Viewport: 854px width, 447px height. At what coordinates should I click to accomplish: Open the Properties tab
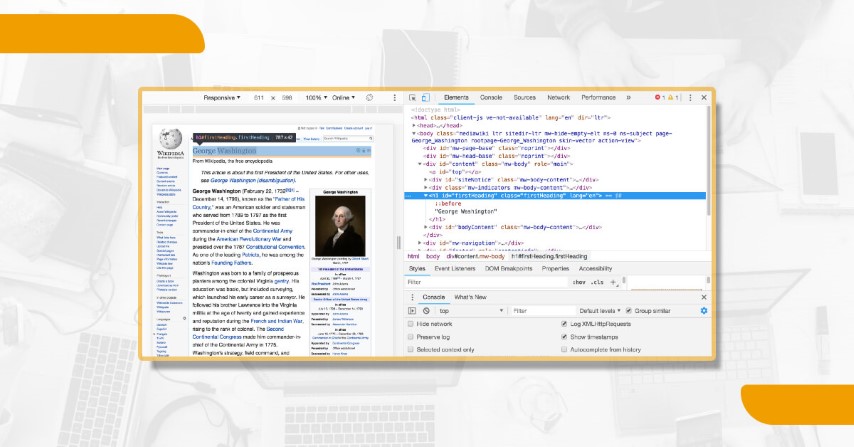coord(555,268)
